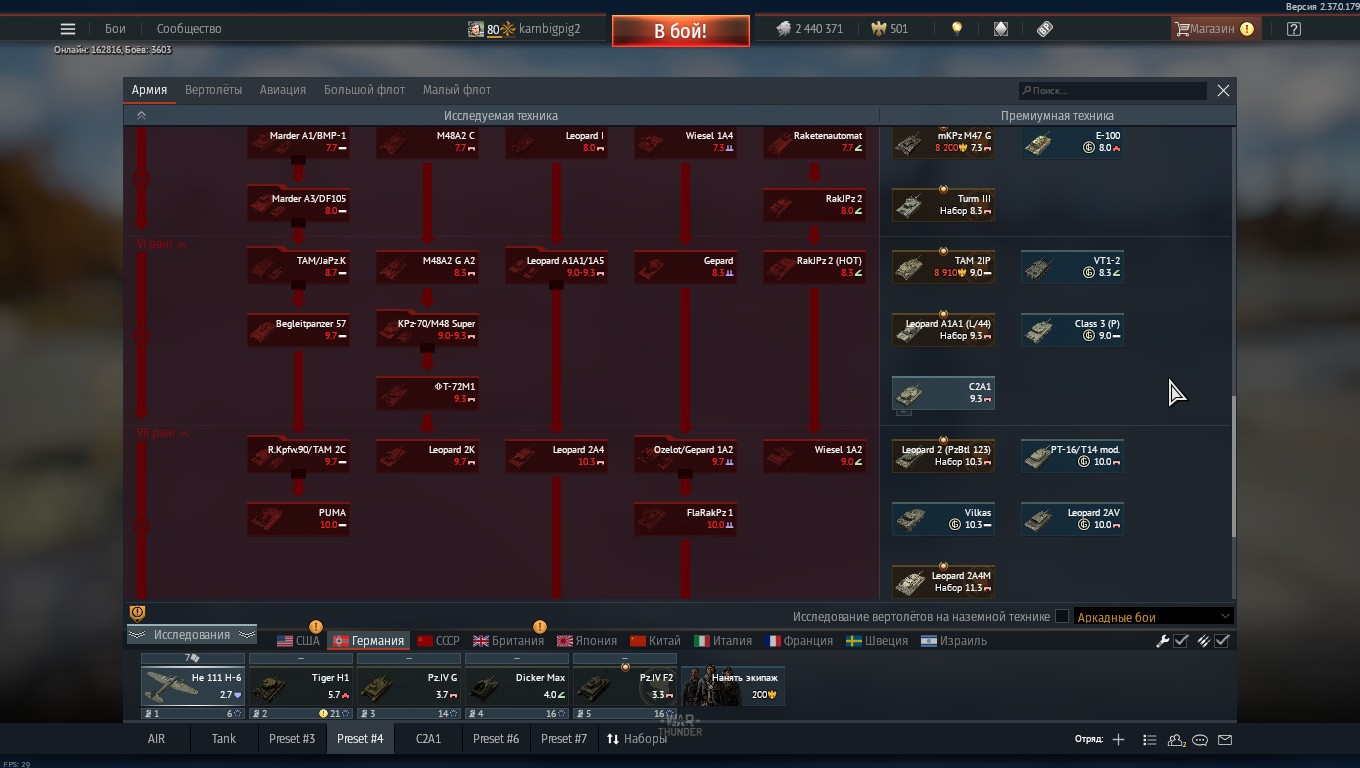The image size is (1360, 768).
Task: Select the KPz-70/M48 Super group card
Action: pos(427,330)
